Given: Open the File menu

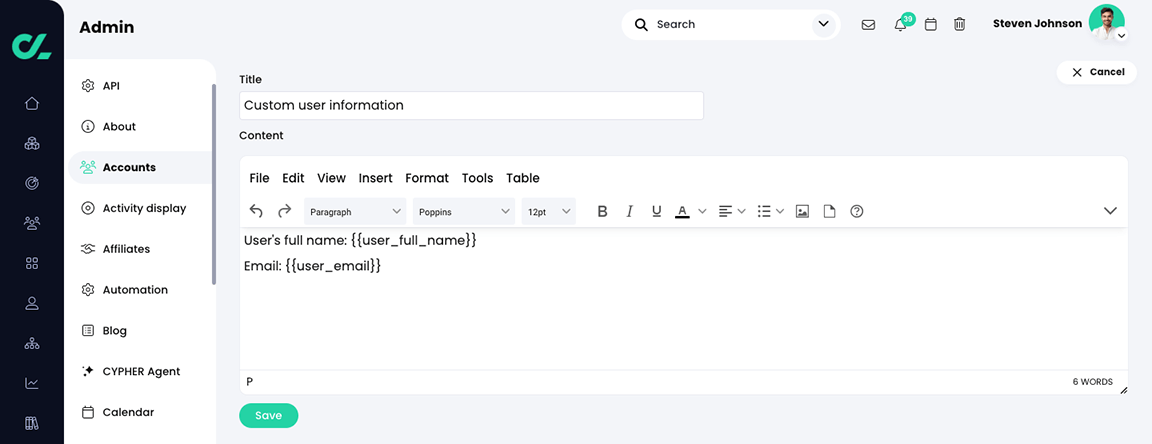Looking at the screenshot, I should click(x=259, y=178).
